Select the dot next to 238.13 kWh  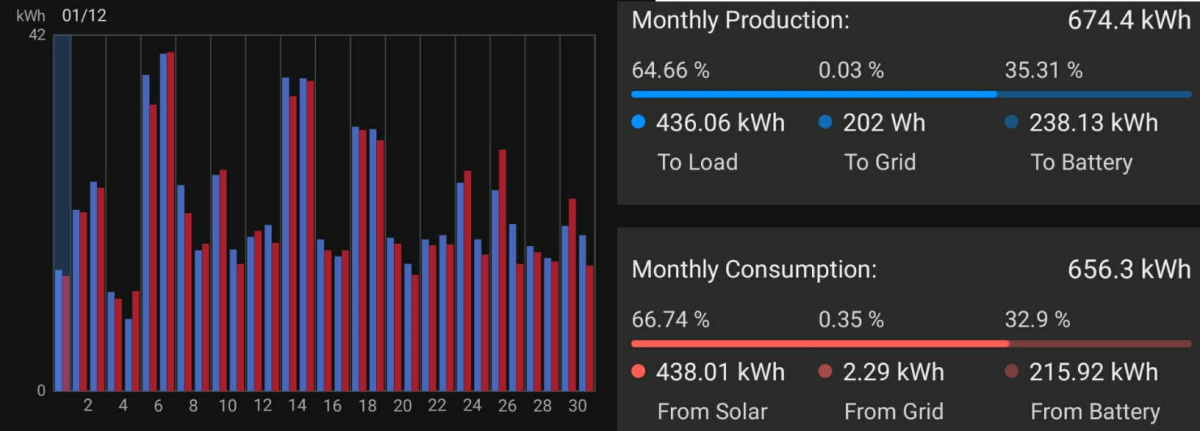[1011, 123]
